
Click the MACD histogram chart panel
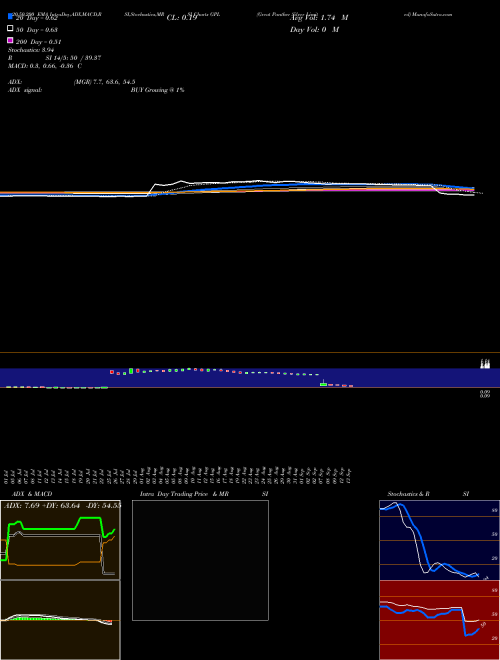click(60, 620)
